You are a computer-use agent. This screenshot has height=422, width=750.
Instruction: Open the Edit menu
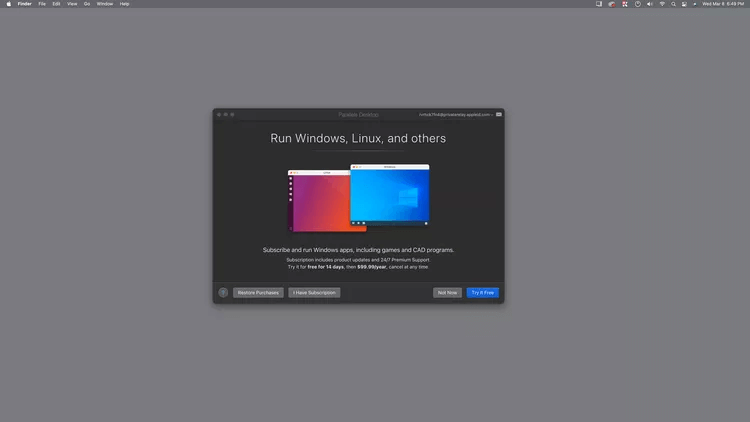point(56,4)
